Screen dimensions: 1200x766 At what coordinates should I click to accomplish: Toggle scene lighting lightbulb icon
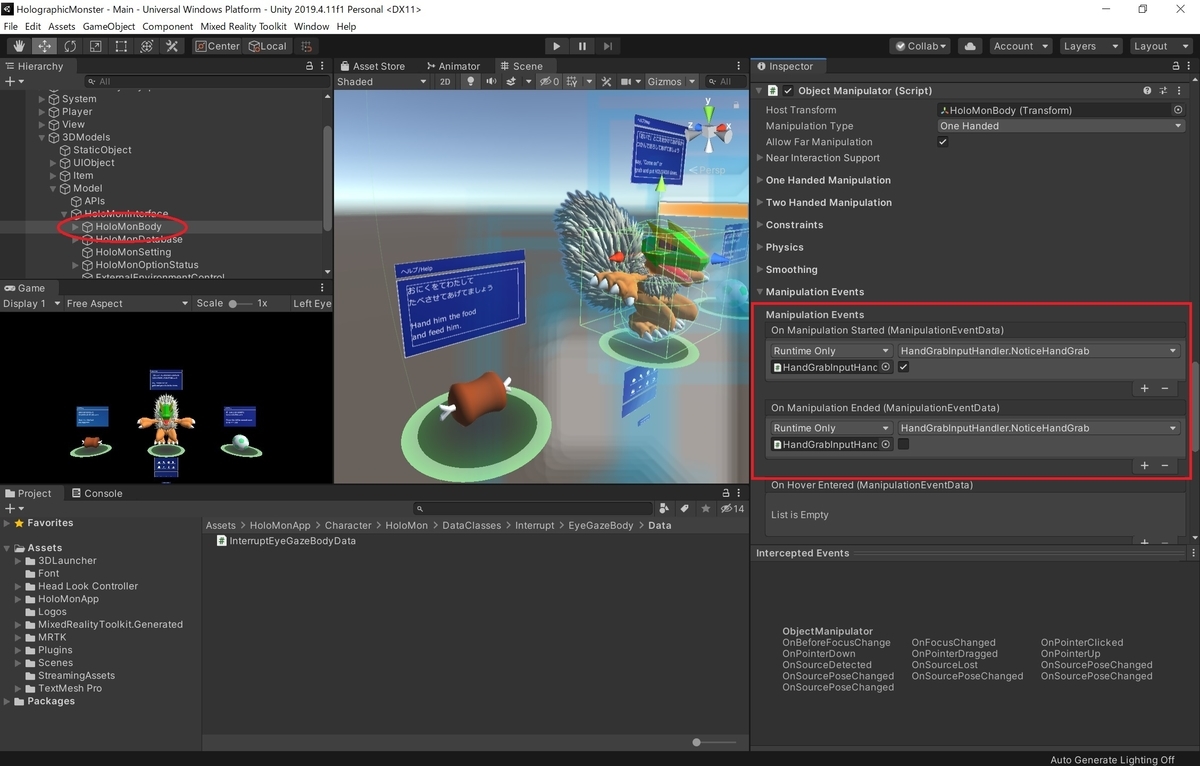[x=470, y=82]
